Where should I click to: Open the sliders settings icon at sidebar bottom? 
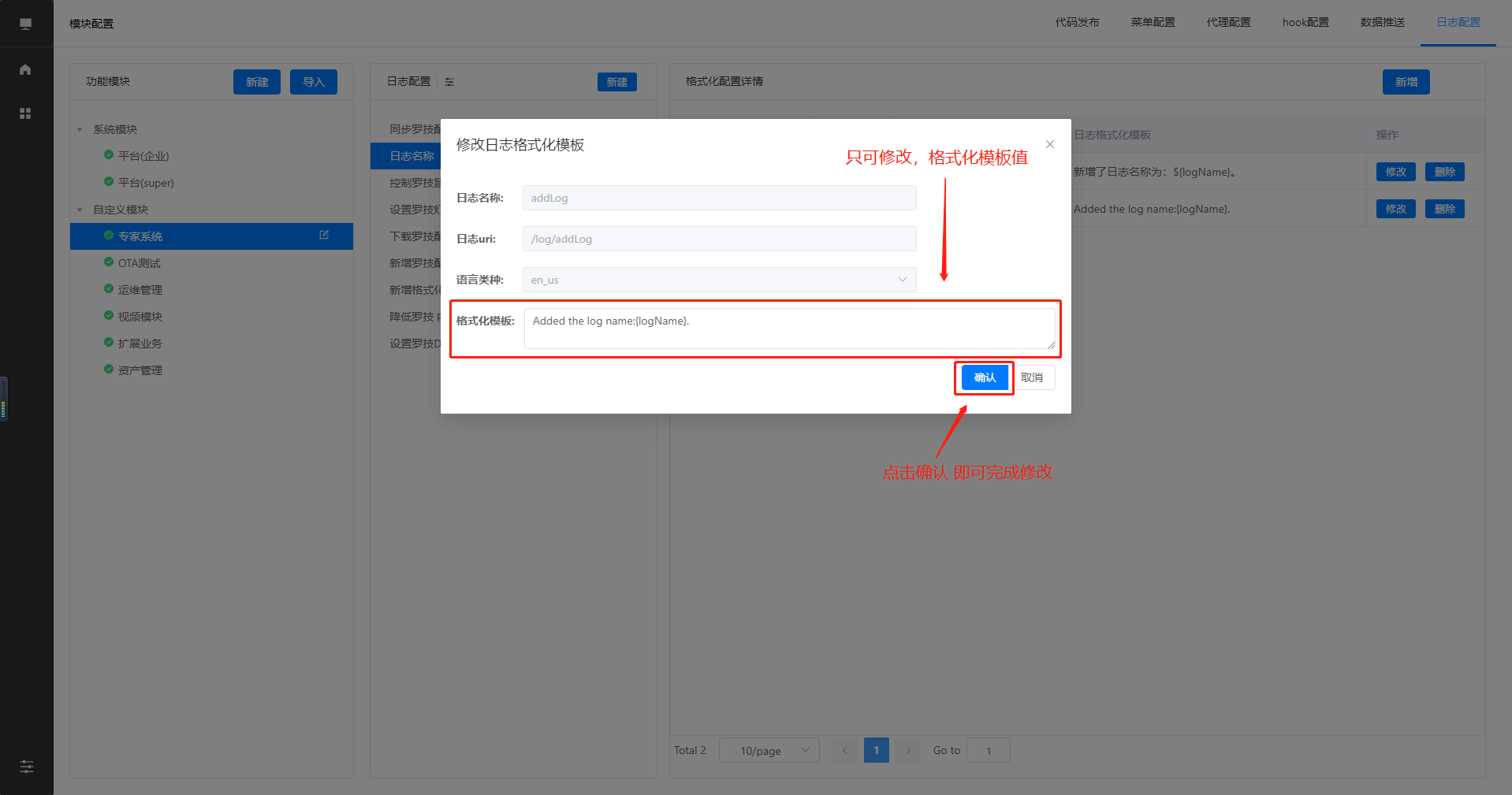(x=26, y=767)
